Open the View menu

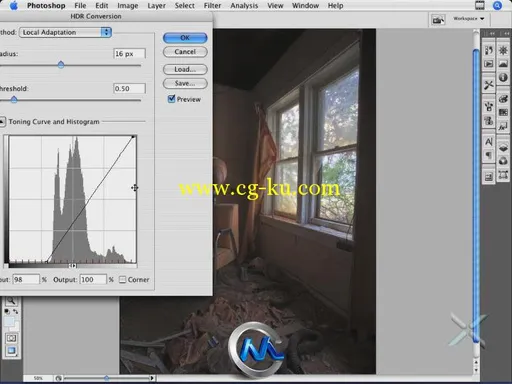(x=275, y=6)
